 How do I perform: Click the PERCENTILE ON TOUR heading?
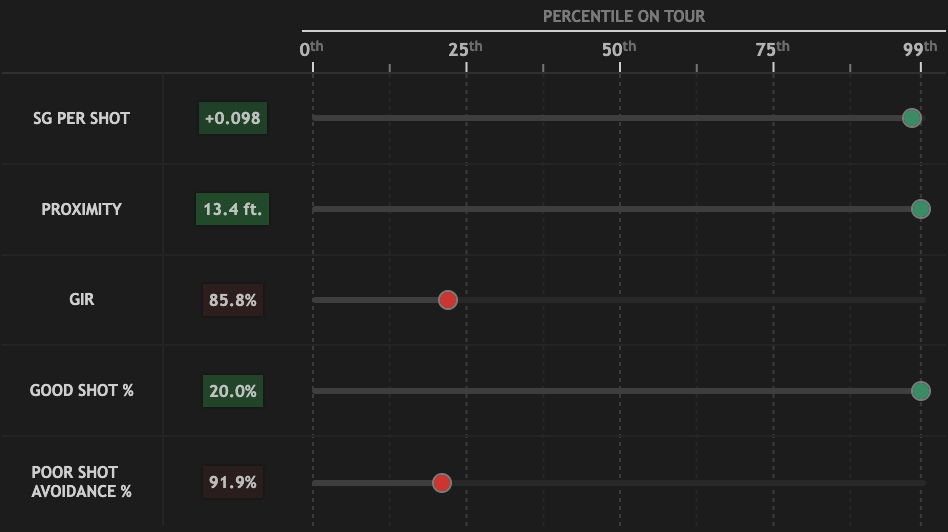click(624, 16)
